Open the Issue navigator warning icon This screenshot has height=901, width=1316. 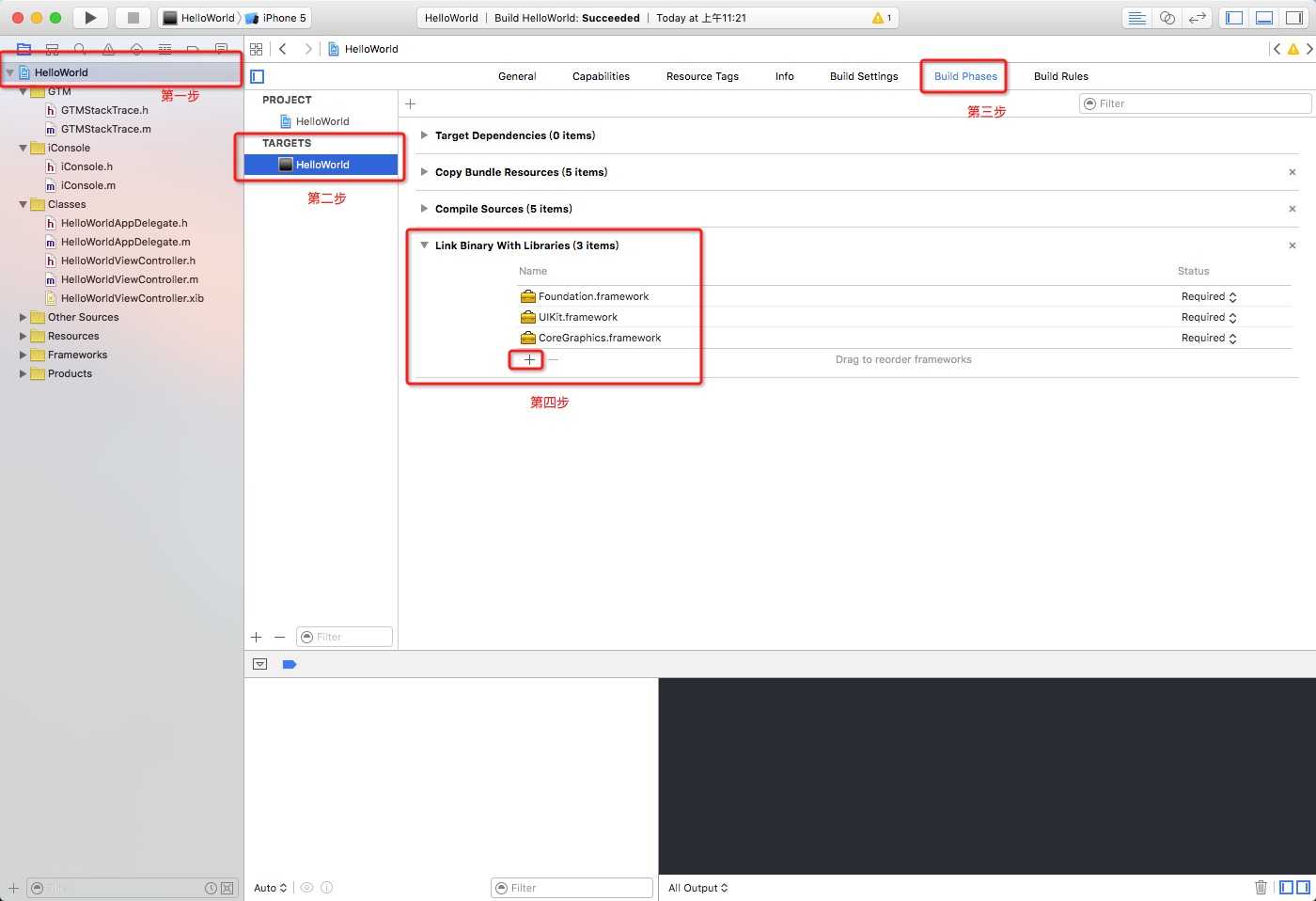tap(109, 49)
